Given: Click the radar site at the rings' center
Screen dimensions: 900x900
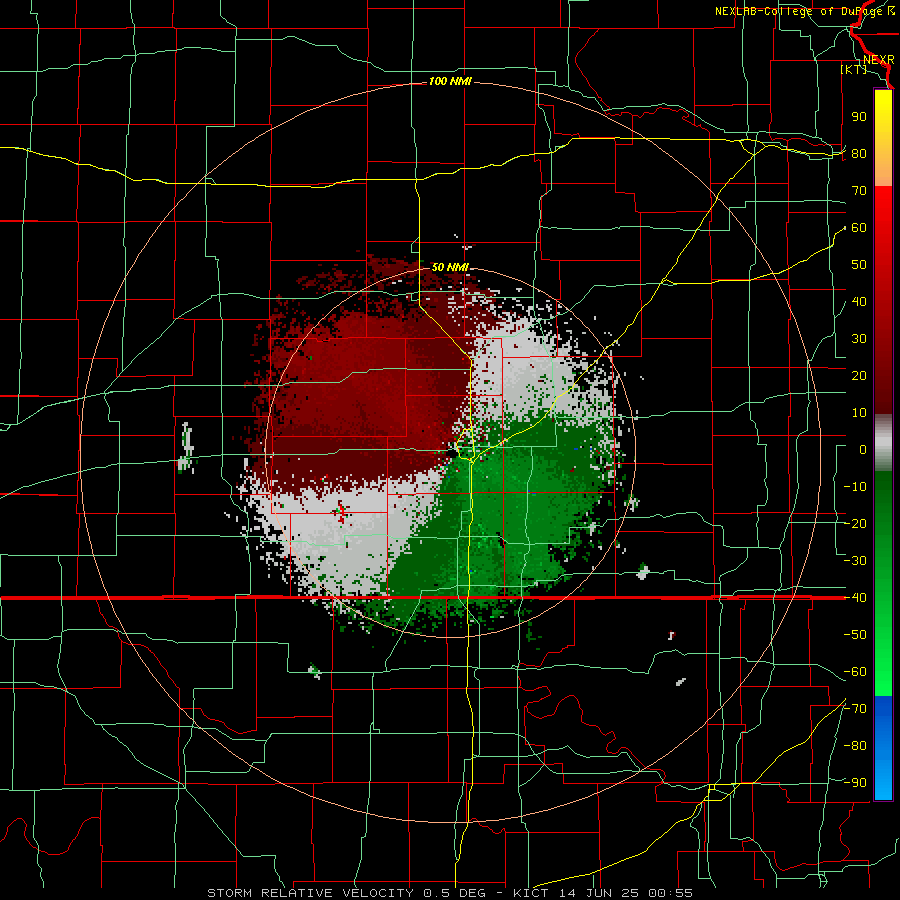Looking at the screenshot, I should (452, 453).
